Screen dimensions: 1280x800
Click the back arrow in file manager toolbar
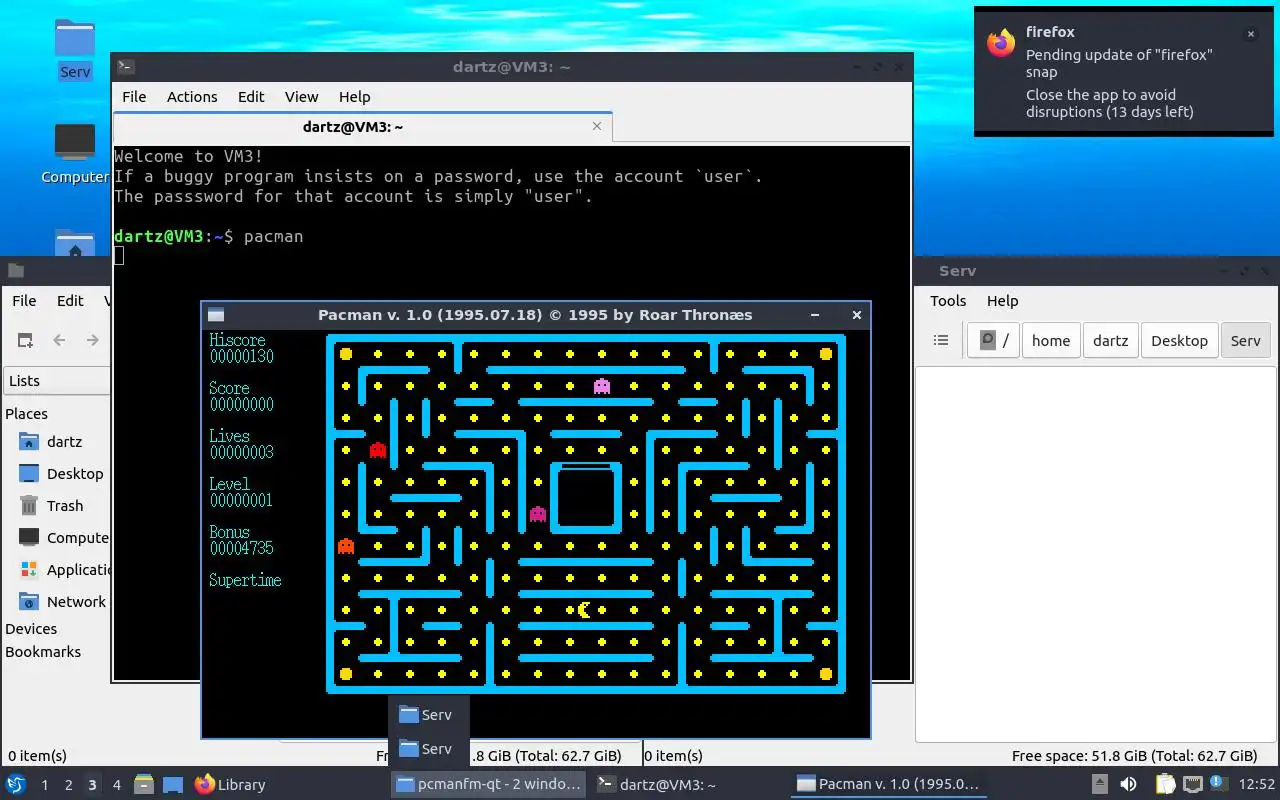(59, 340)
